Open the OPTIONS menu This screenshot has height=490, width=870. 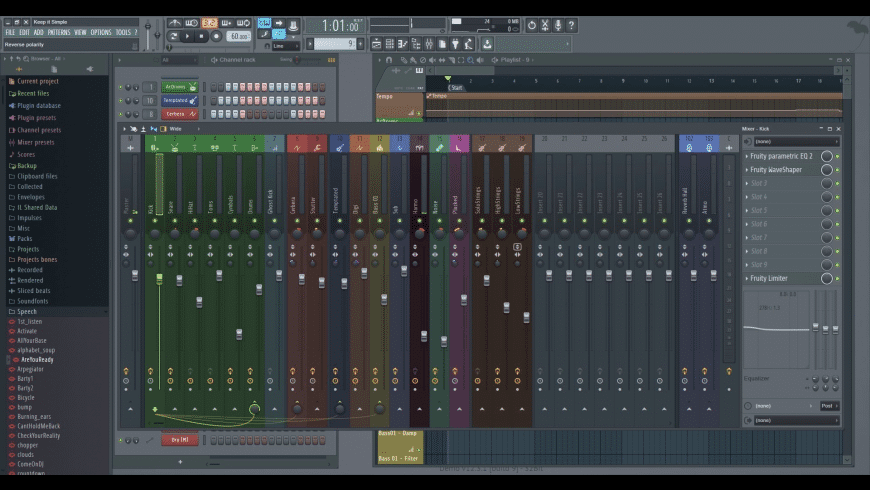(x=101, y=32)
